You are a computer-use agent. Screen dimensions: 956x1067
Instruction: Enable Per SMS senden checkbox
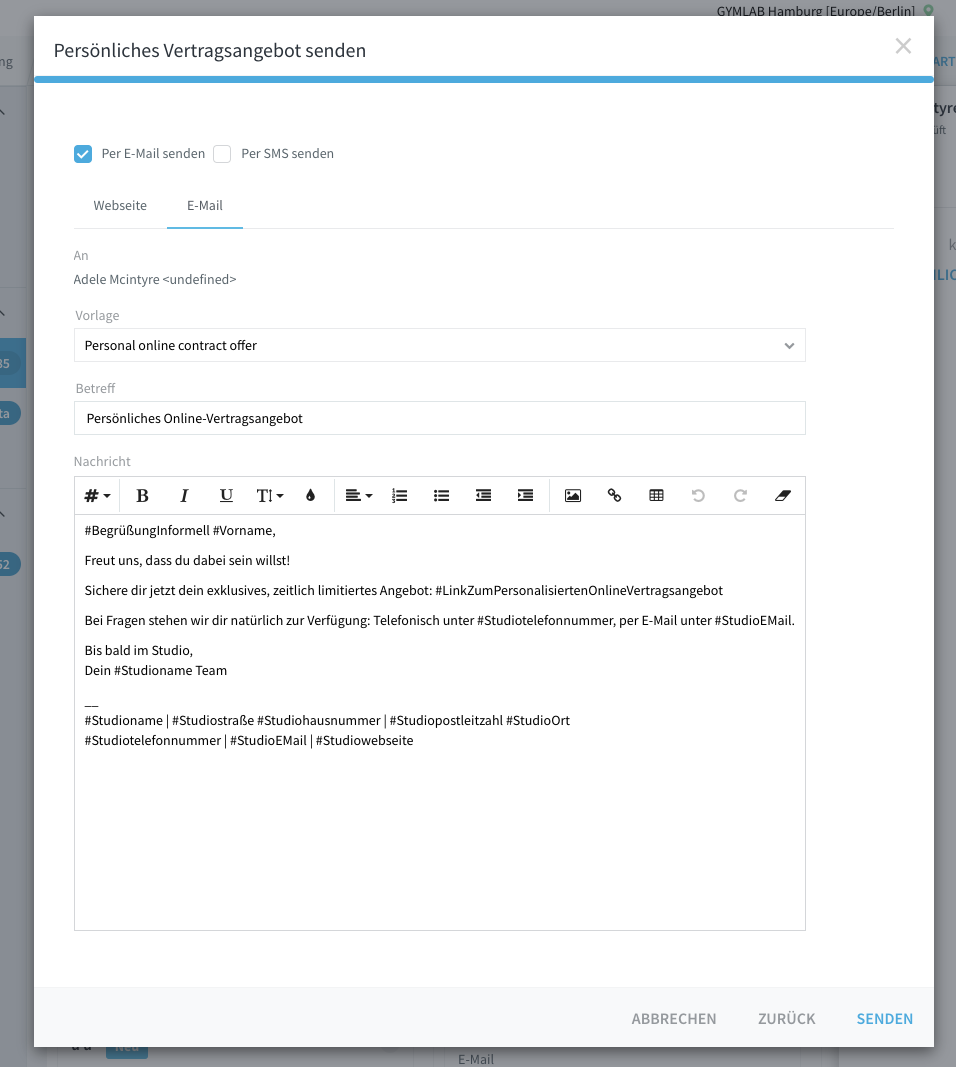click(x=222, y=154)
